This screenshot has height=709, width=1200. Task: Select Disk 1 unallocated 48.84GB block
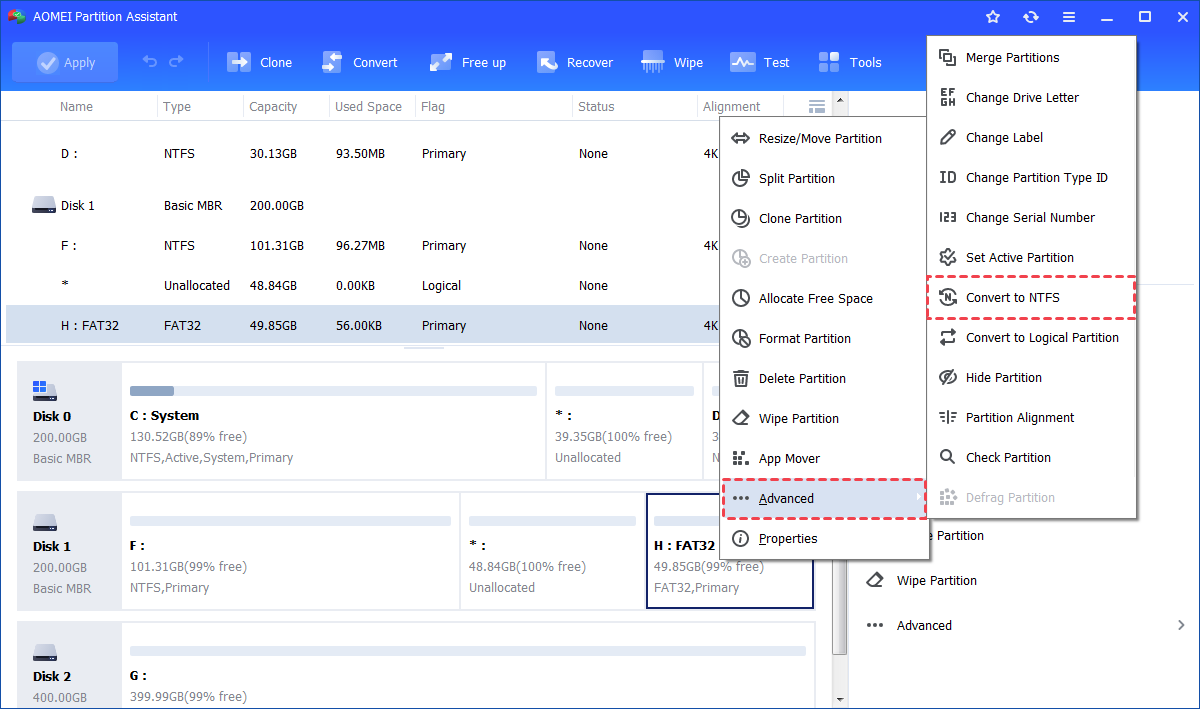pyautogui.click(x=552, y=550)
